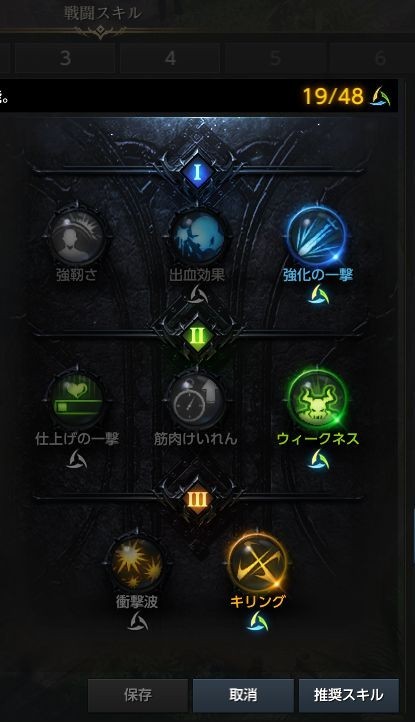
Task: Click the level emblem under キリング
Action: 257,623
